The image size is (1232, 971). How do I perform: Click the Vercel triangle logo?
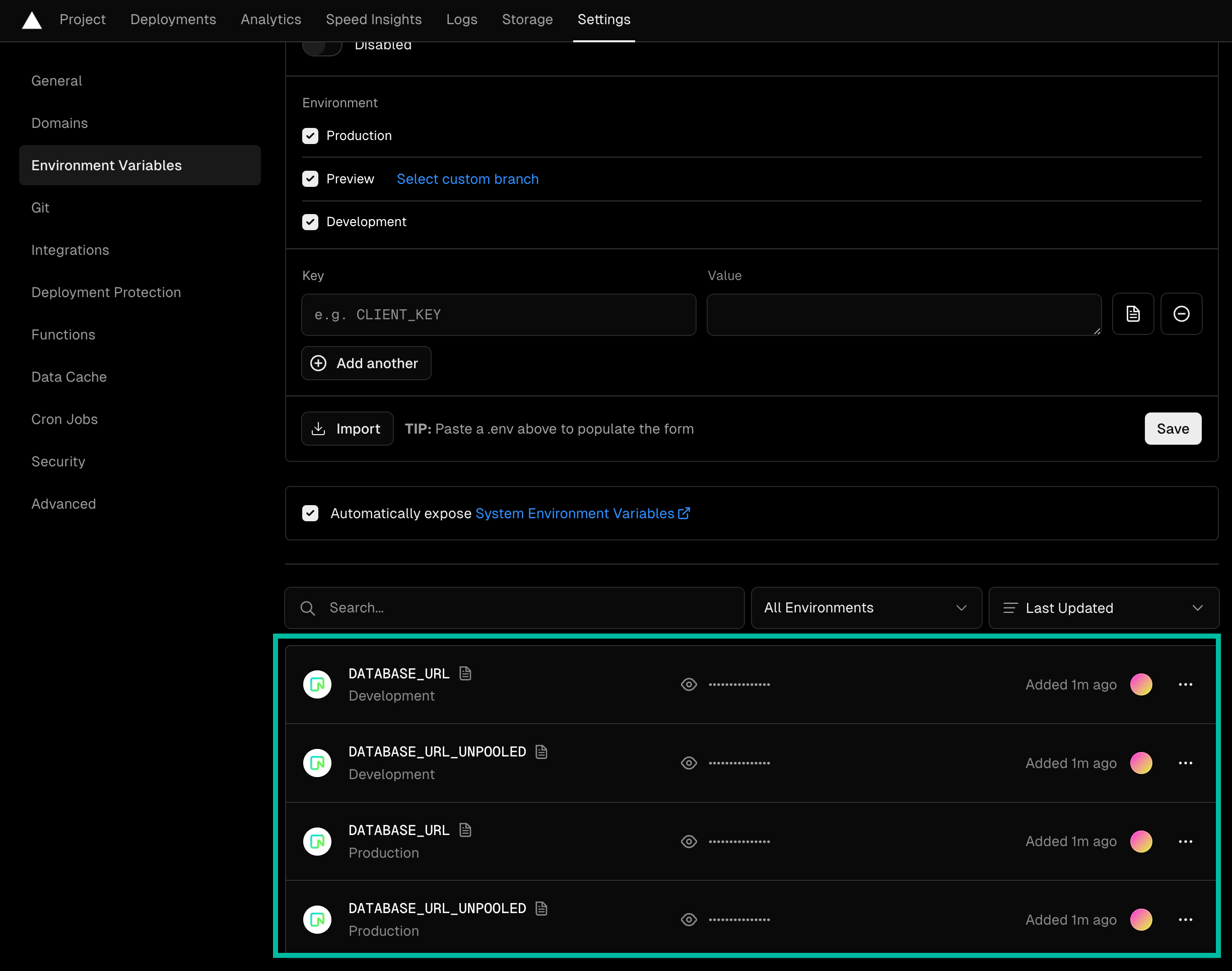pyautogui.click(x=32, y=21)
